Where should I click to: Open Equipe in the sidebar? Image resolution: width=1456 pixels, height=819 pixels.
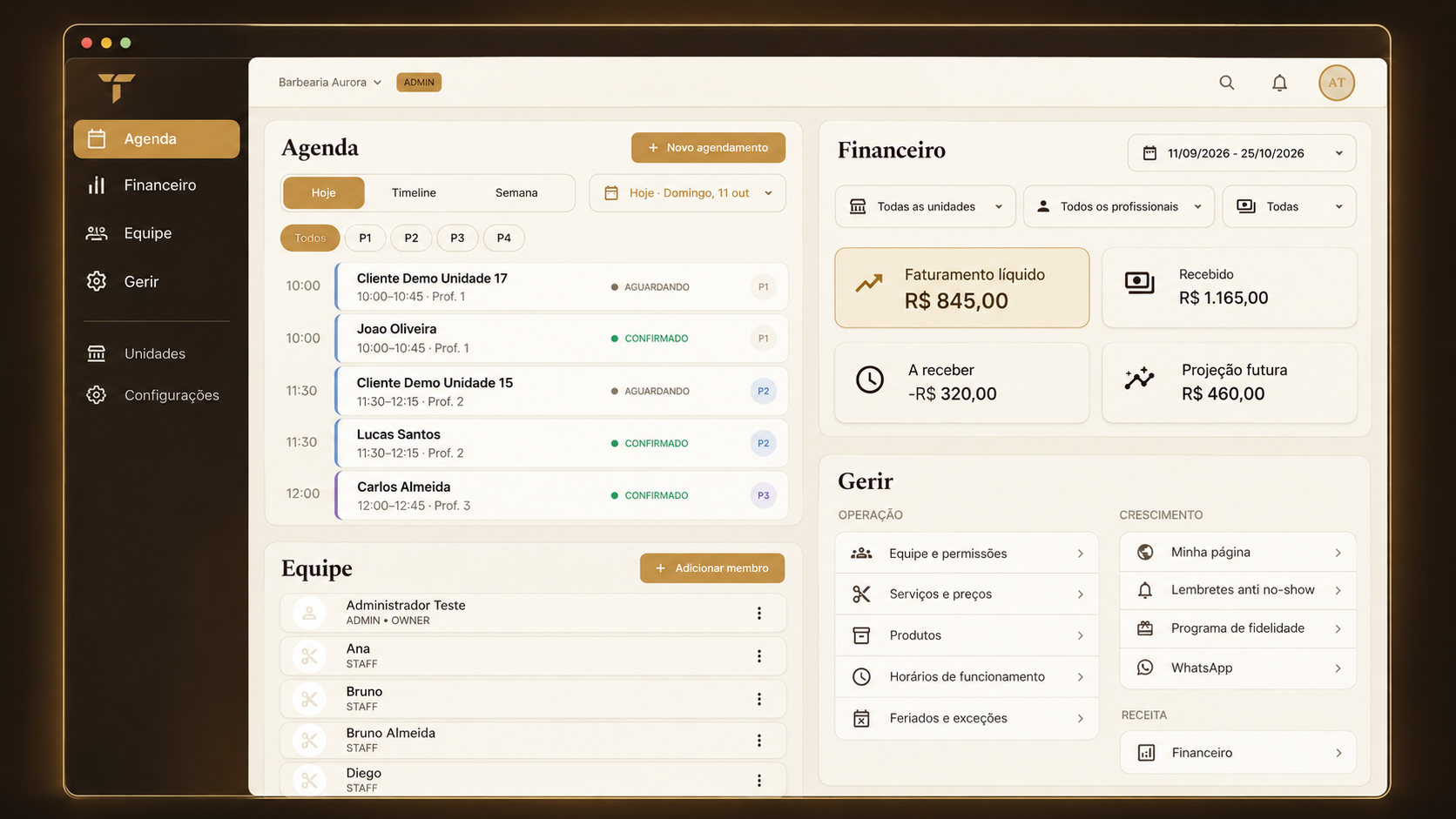point(157,233)
